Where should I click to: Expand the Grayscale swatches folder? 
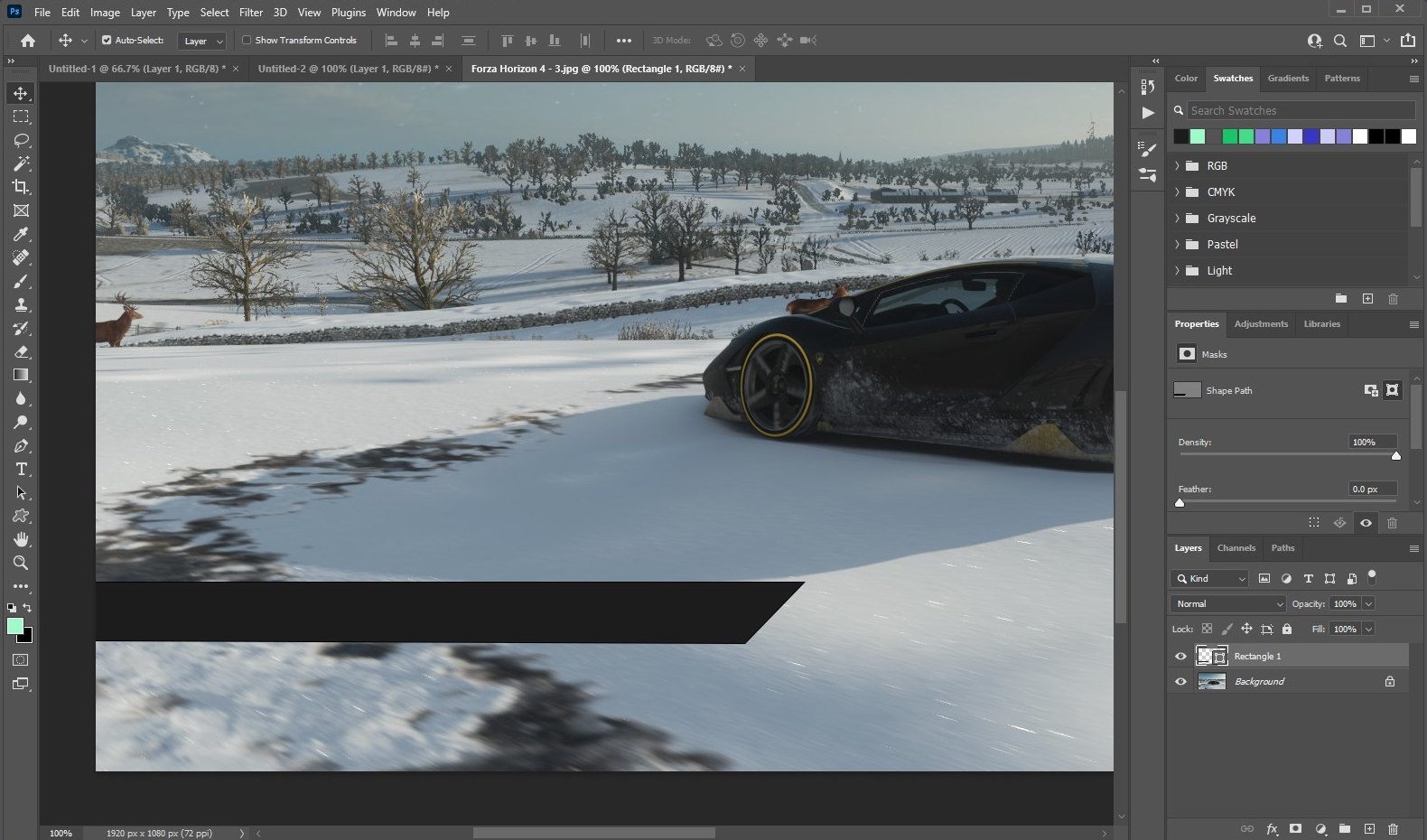tap(1177, 219)
